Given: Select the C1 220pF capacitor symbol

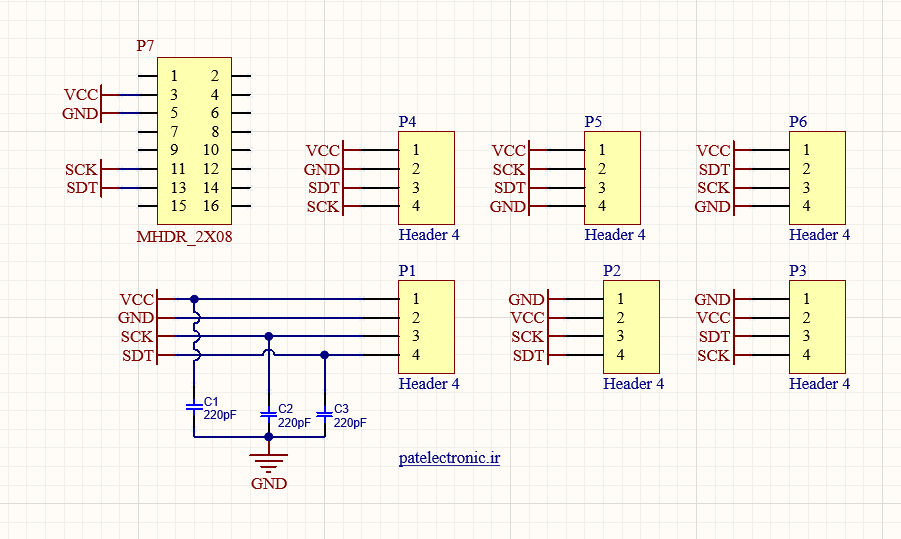Looking at the screenshot, I should (x=194, y=407).
